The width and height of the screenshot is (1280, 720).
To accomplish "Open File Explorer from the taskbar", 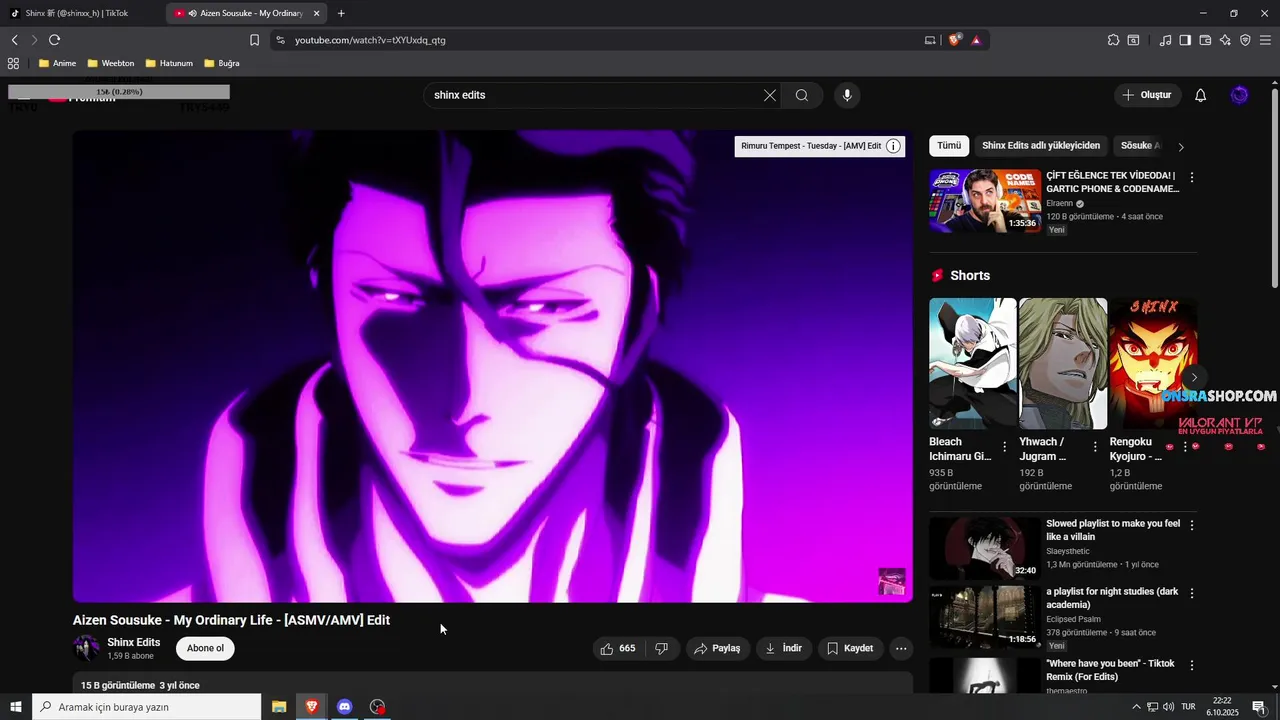I will point(279,707).
